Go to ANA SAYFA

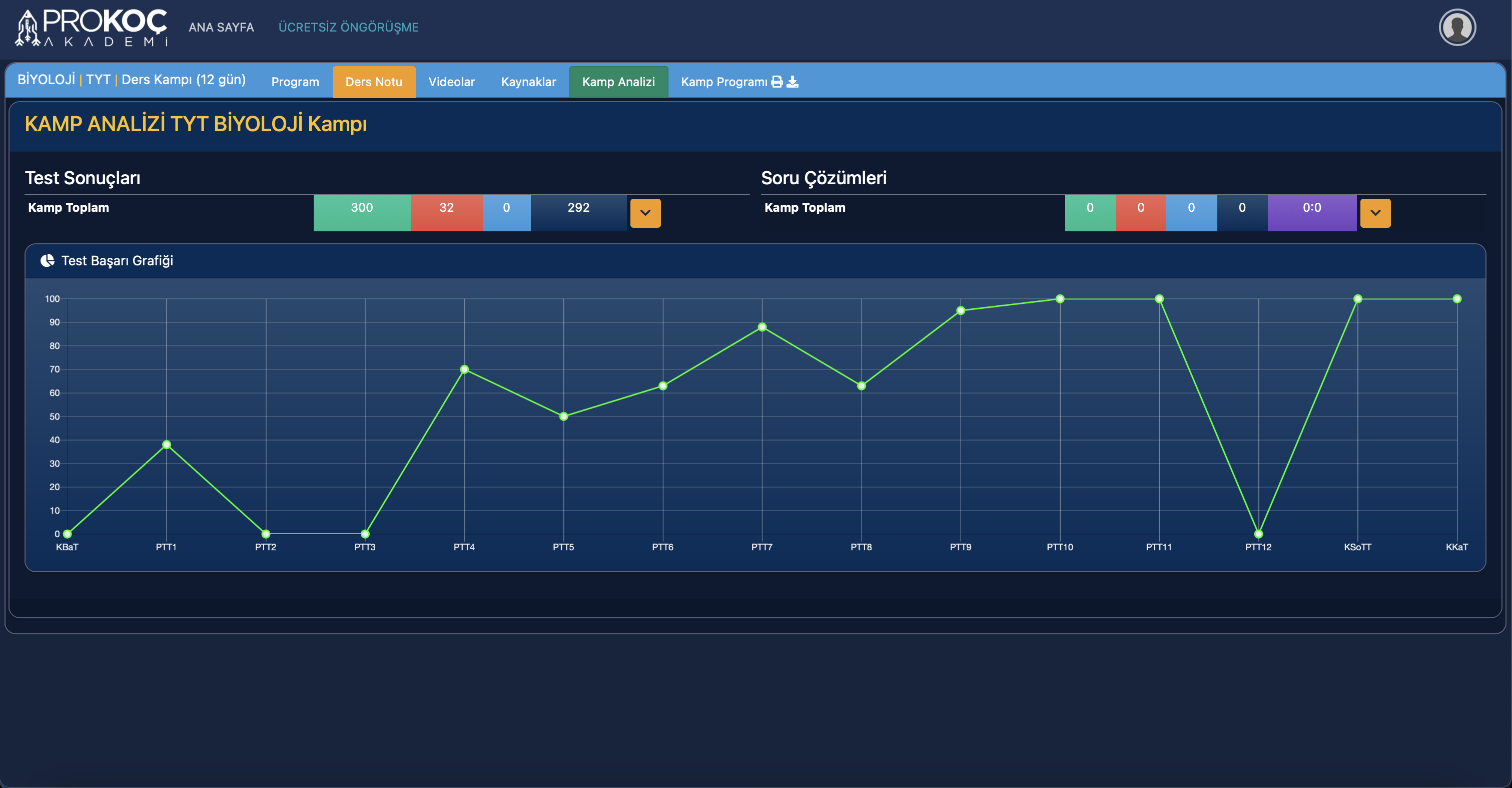[221, 27]
